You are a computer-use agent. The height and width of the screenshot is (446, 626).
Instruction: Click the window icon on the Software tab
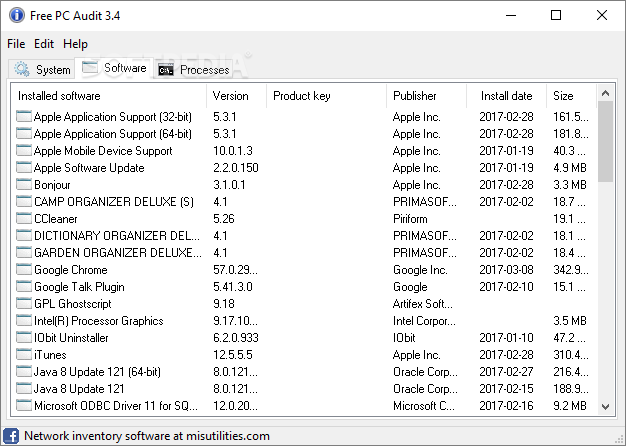(x=90, y=68)
